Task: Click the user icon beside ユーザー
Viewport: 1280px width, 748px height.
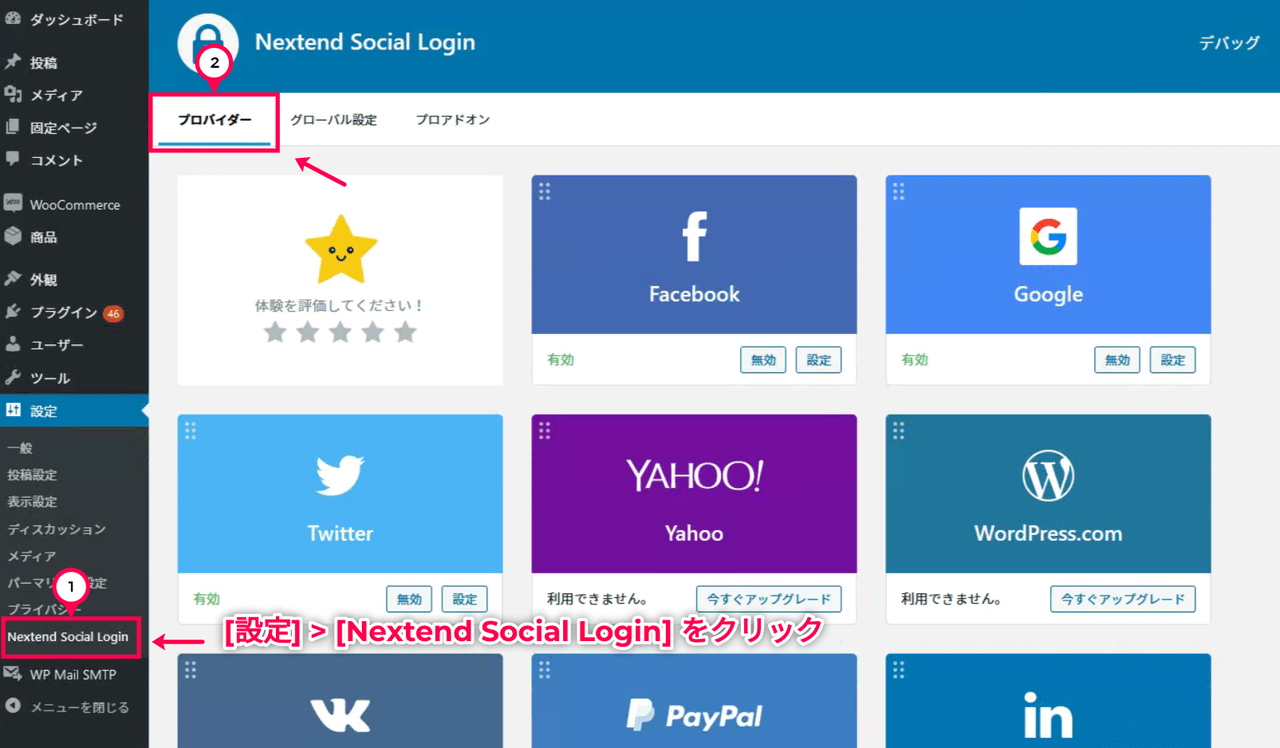Action: [x=13, y=344]
